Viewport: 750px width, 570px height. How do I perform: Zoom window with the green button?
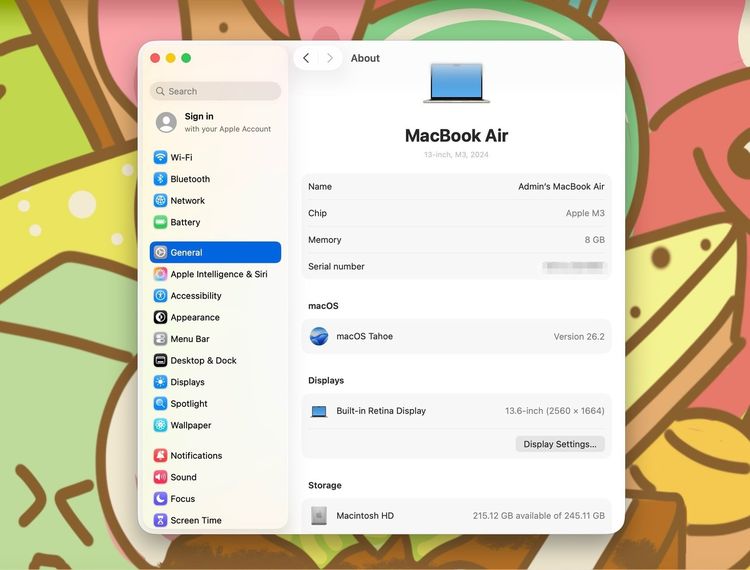[x=187, y=58]
